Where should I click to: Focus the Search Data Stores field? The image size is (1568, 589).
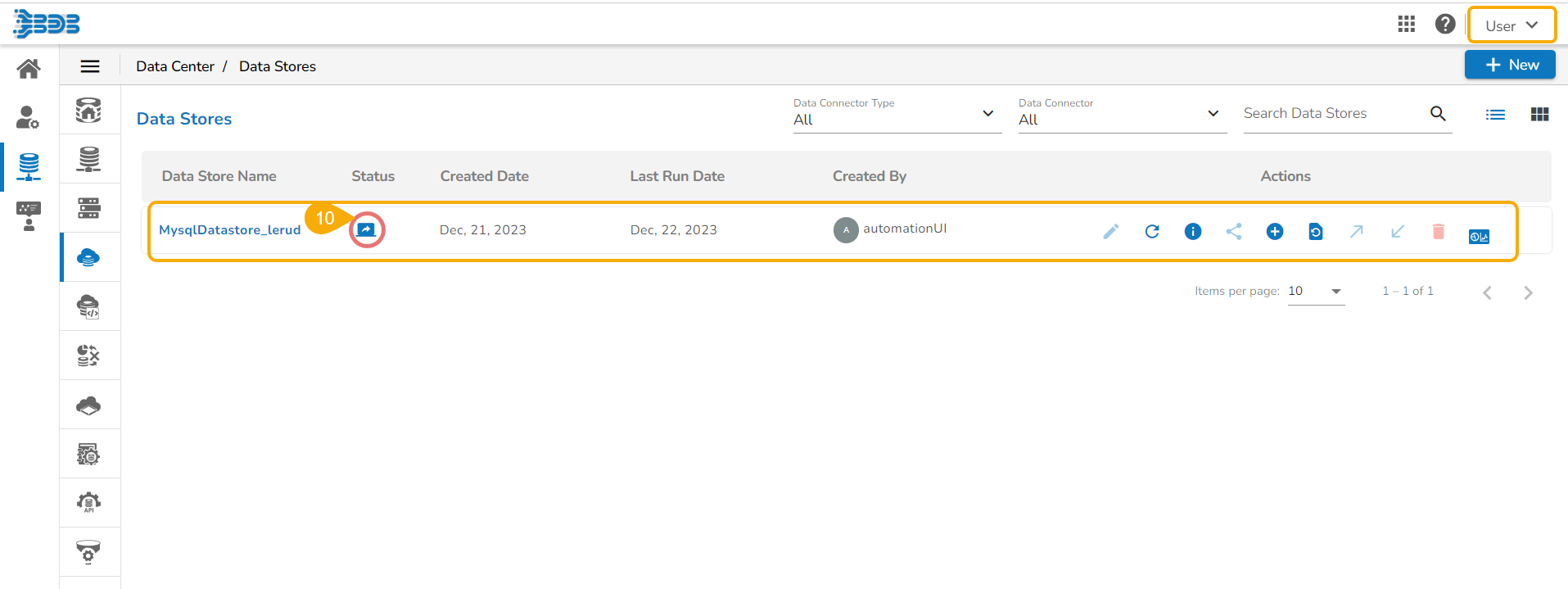1333,114
